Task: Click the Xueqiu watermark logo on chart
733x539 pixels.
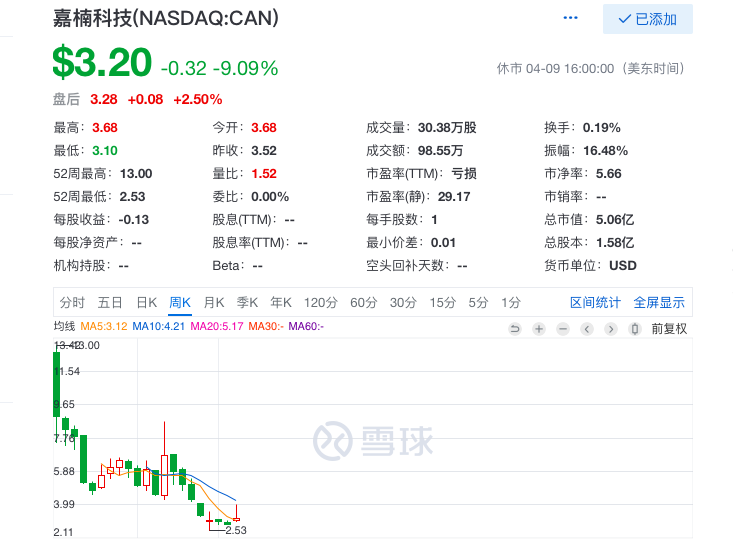Action: [373, 439]
